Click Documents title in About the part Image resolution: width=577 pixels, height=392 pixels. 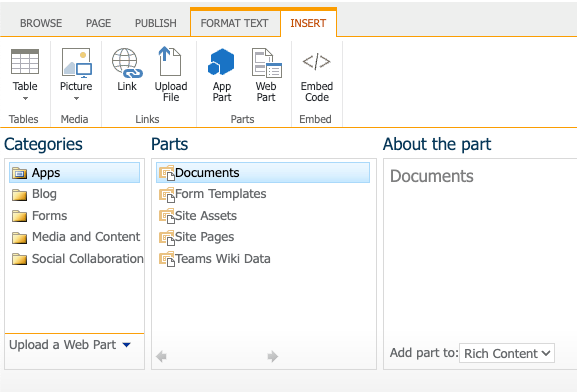pyautogui.click(x=432, y=176)
